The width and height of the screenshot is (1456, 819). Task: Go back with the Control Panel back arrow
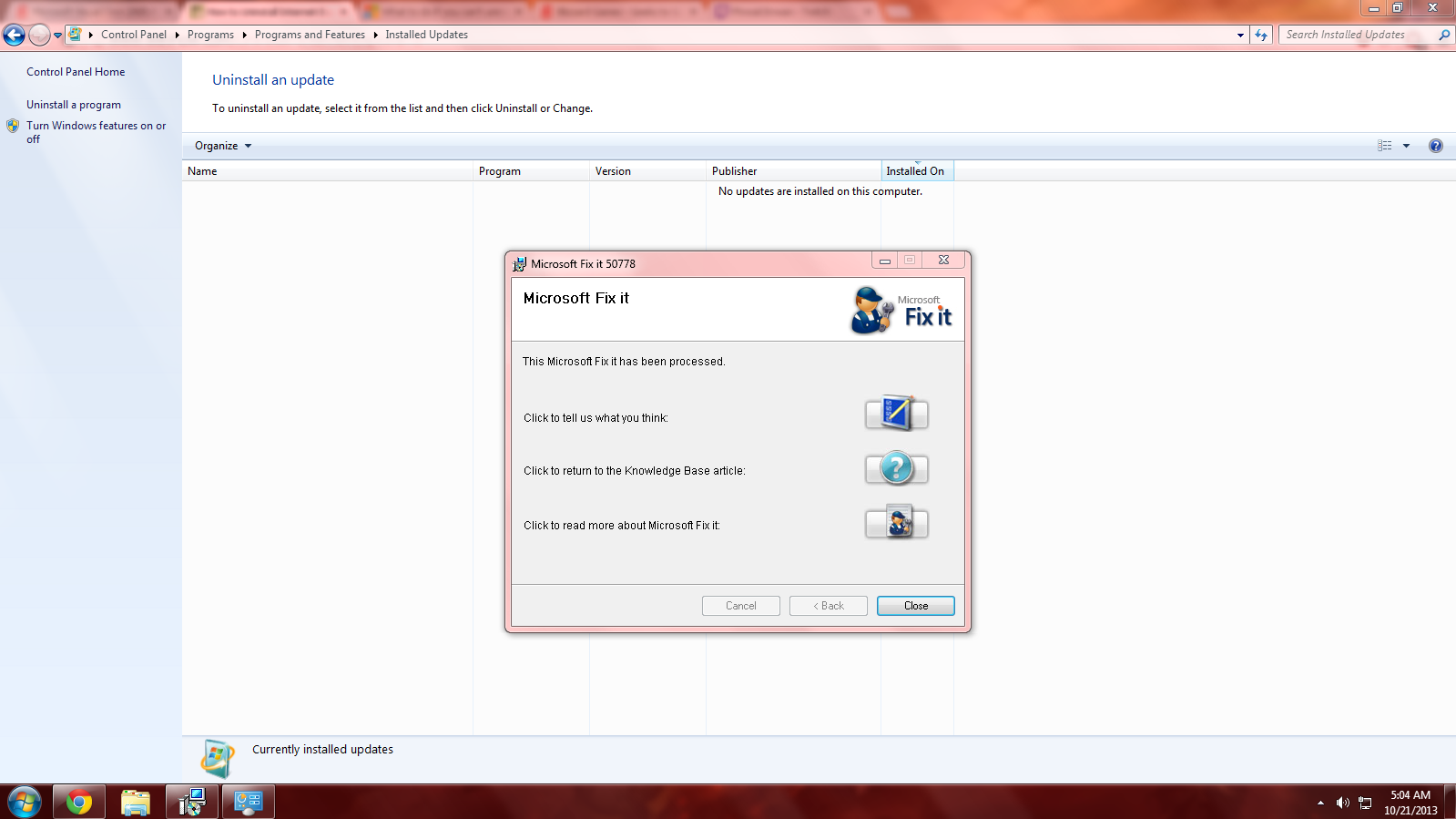pyautogui.click(x=14, y=36)
